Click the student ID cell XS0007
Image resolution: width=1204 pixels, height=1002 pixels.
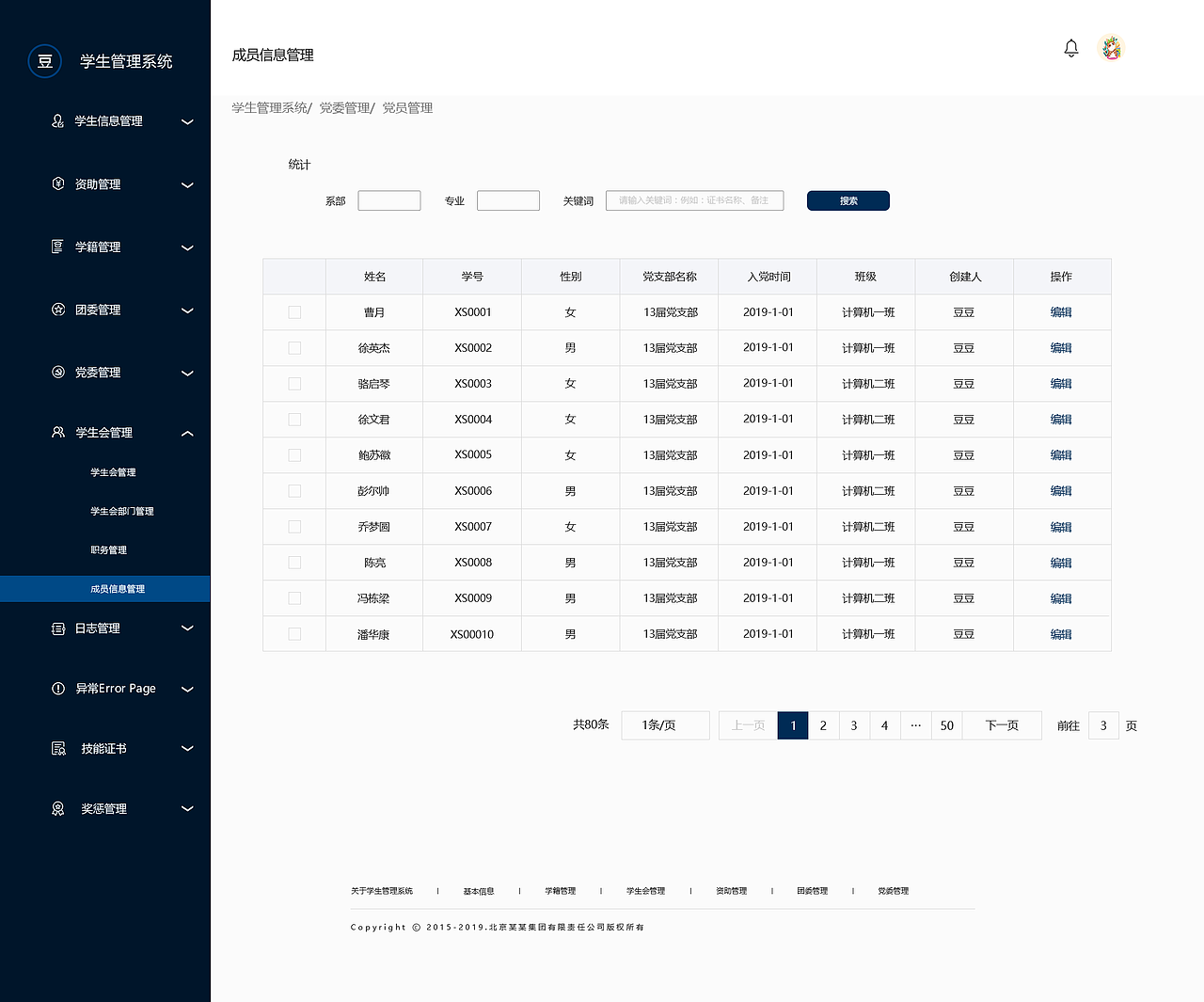coord(473,527)
